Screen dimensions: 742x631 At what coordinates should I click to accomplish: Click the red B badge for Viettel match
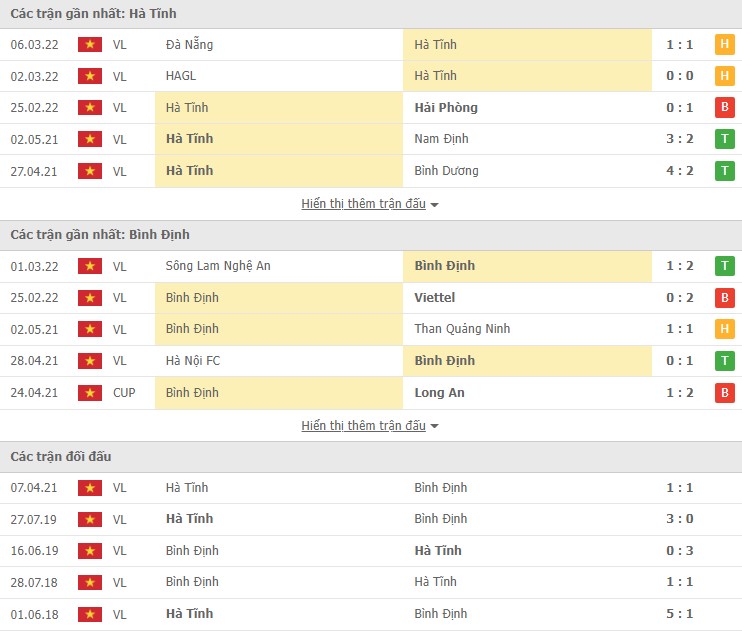point(724,298)
